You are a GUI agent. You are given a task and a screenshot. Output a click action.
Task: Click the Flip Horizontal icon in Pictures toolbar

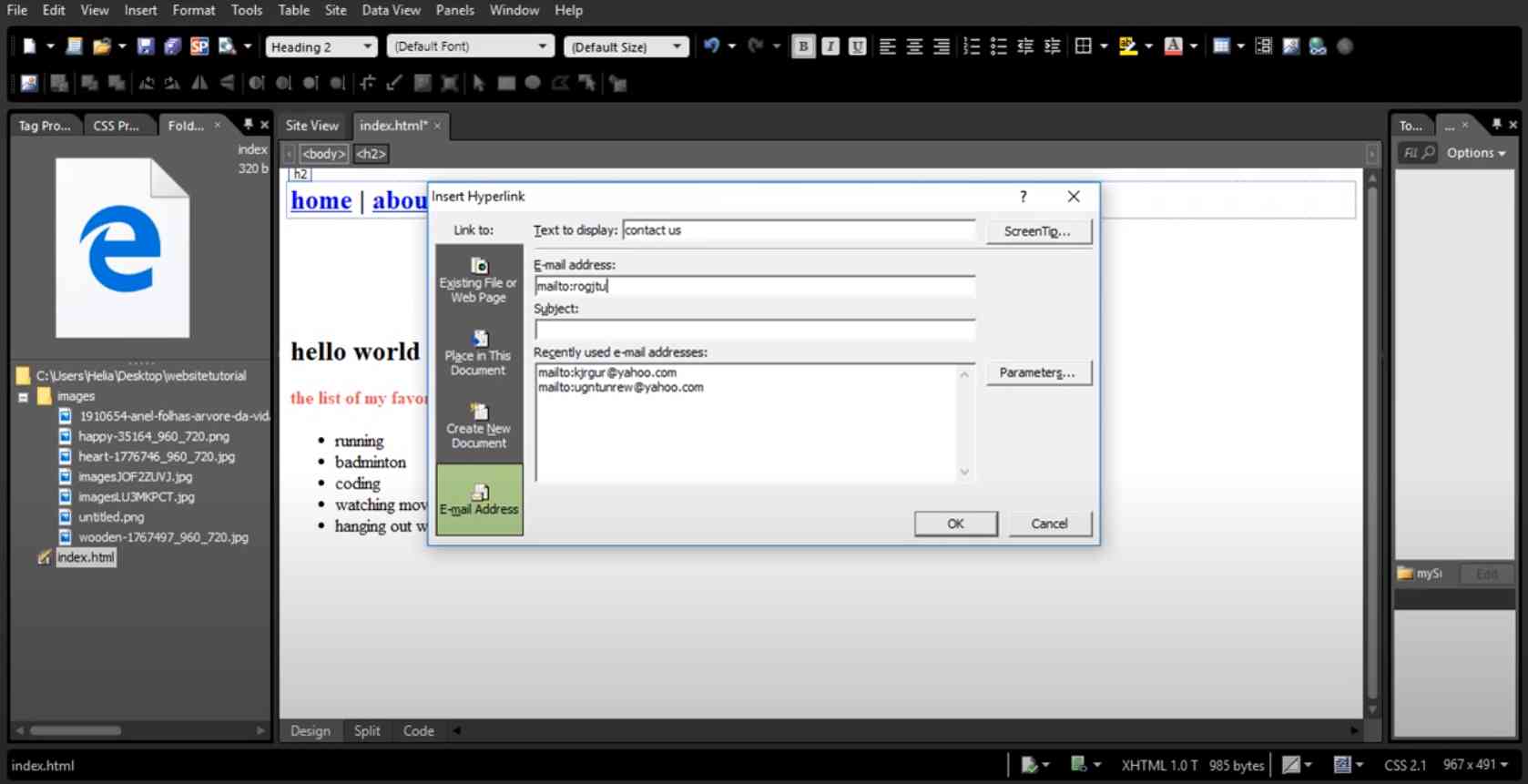pos(199,84)
